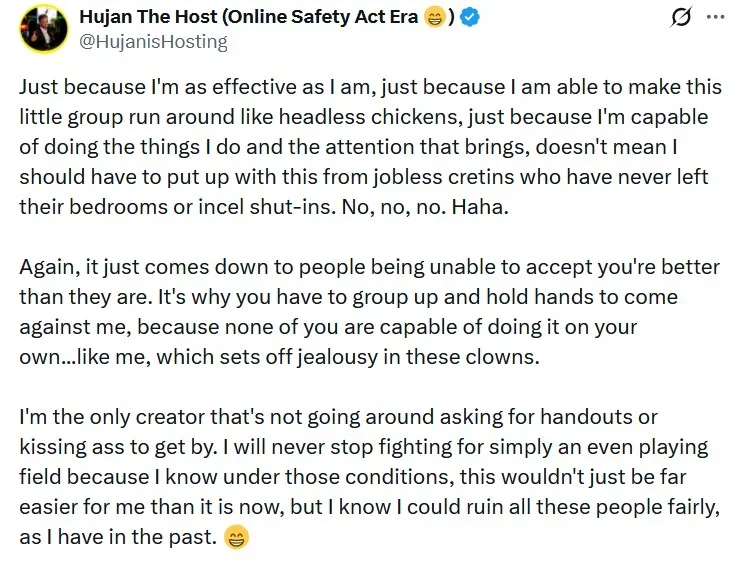This screenshot has width=746, height=562.
Task: Click the words kissing ass to get by
Action: click(x=118, y=447)
